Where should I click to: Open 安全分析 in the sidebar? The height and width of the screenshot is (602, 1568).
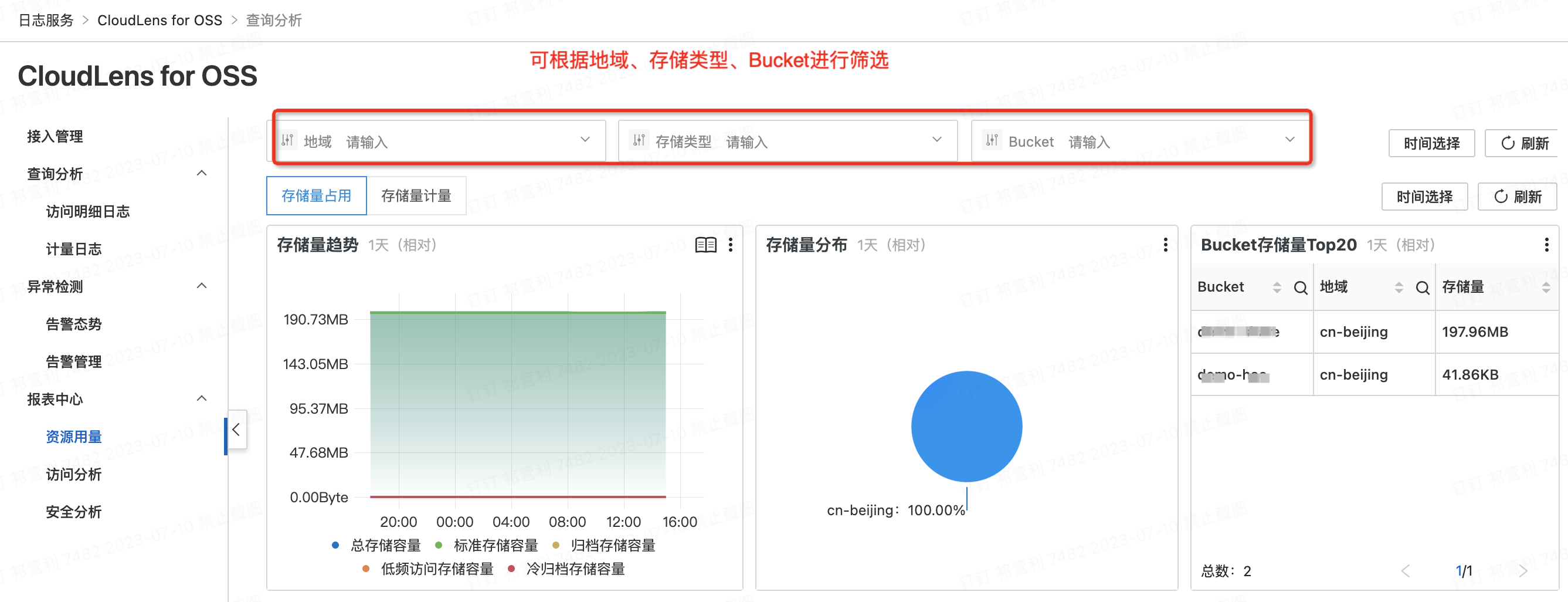click(74, 512)
